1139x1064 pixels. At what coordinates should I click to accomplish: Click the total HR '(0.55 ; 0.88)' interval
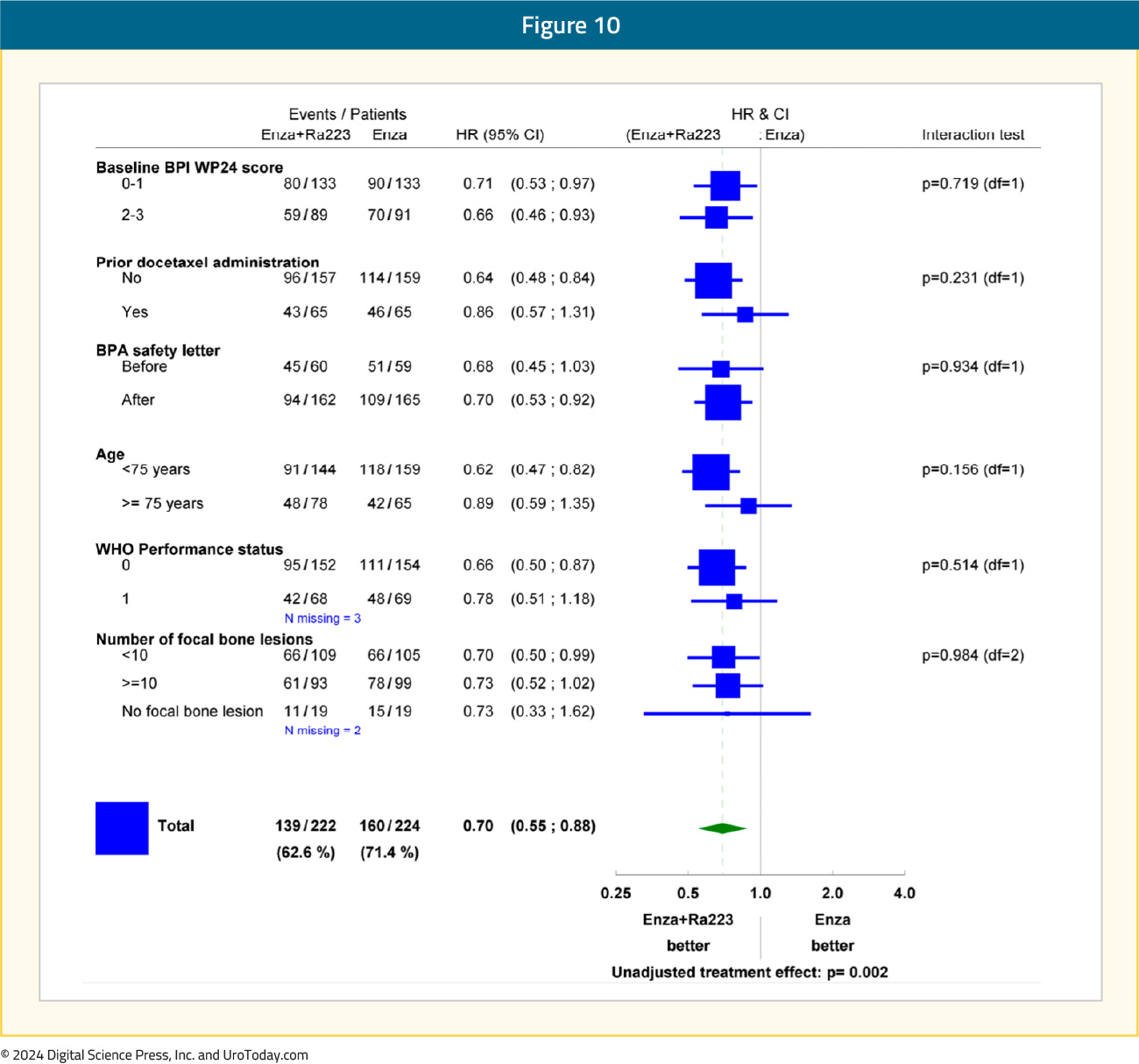pos(553,826)
